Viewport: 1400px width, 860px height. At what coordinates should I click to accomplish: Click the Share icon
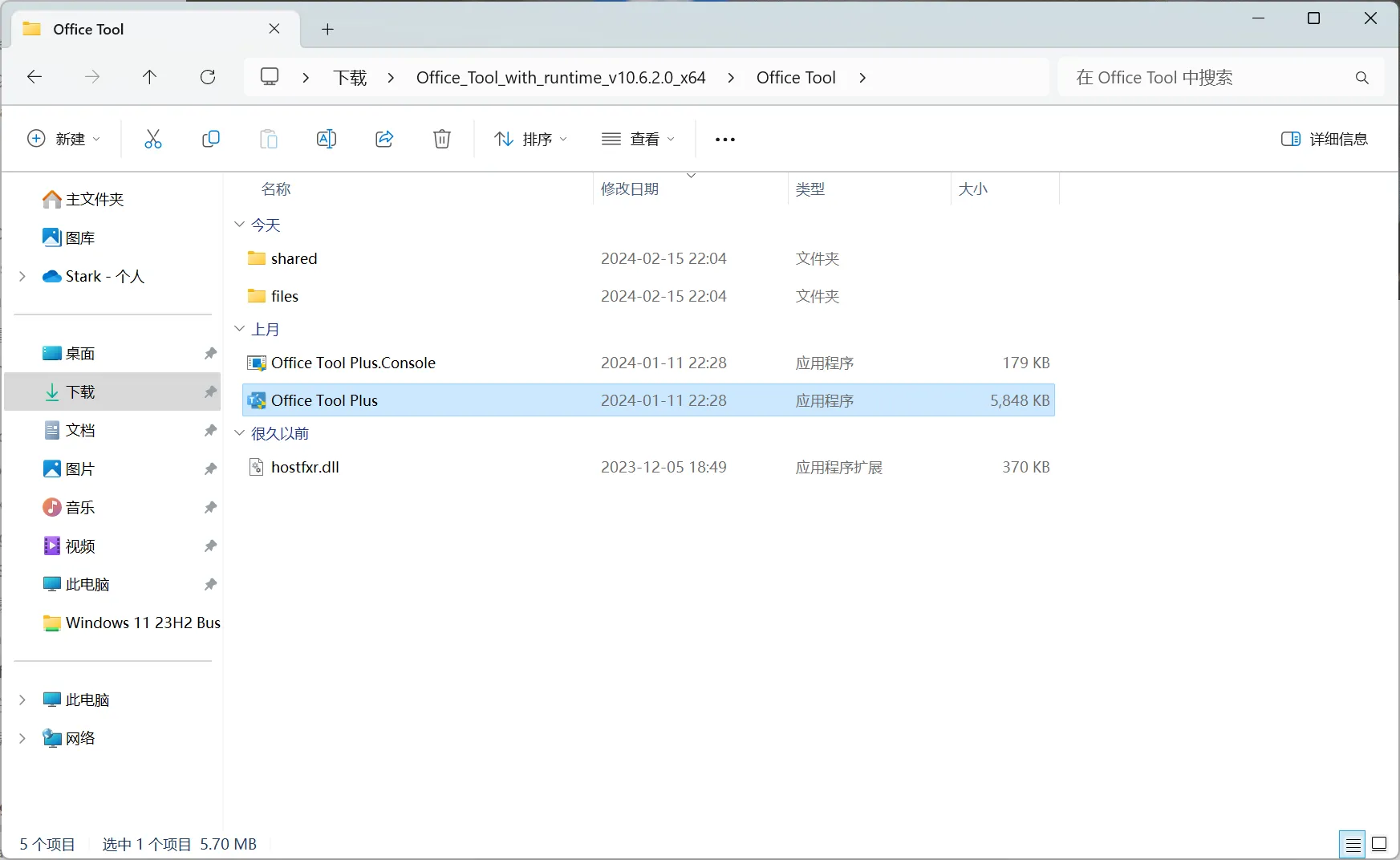[x=383, y=139]
